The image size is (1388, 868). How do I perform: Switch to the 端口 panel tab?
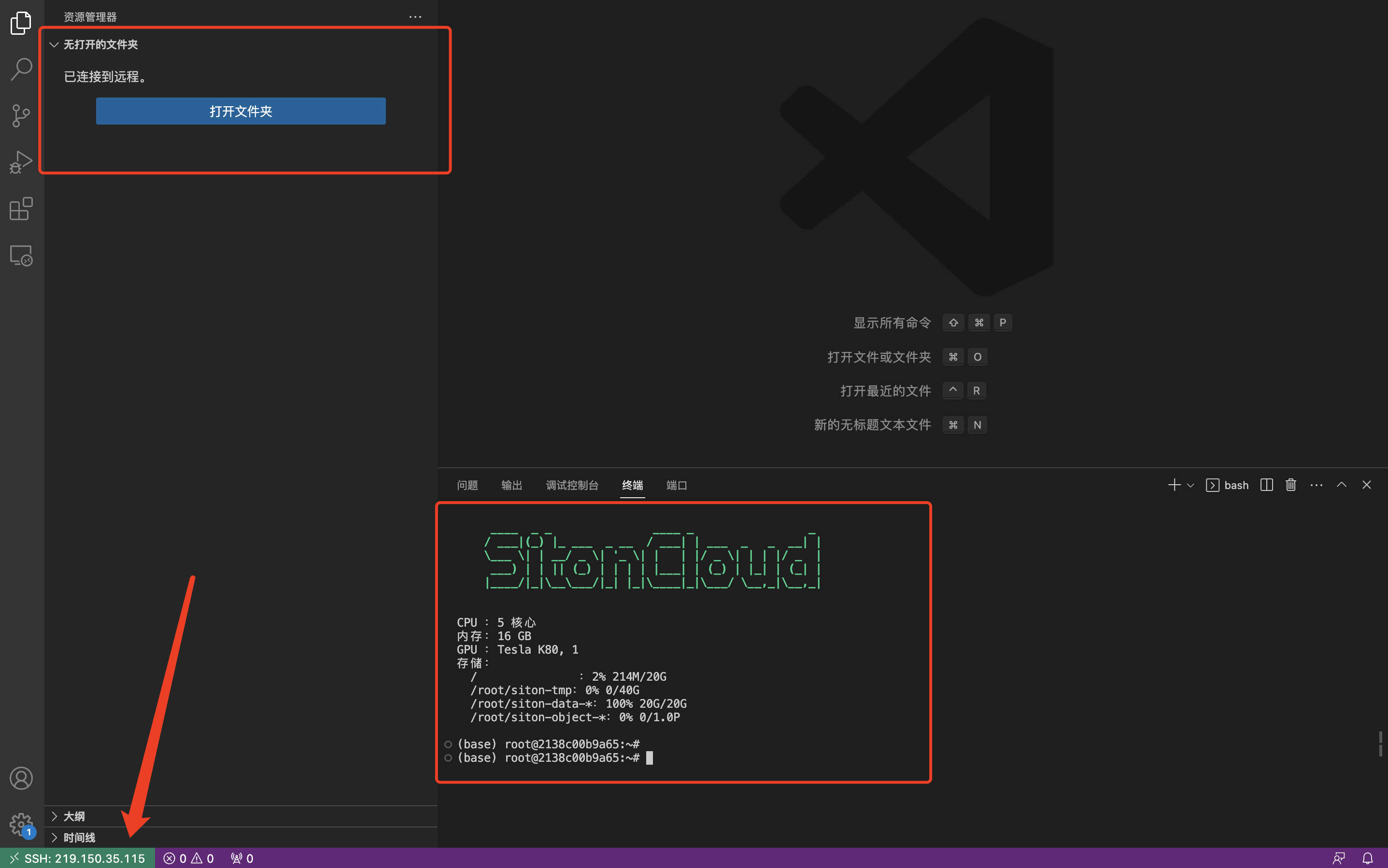[x=677, y=486]
